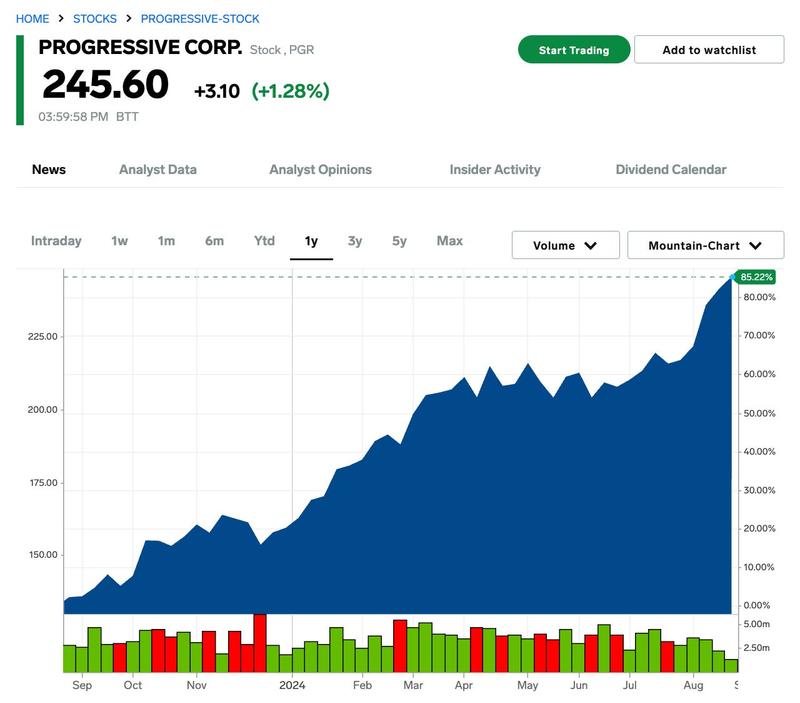Viewport: 800px width, 703px height.
Task: Click the 2.50m volume axis label
Action: tap(757, 648)
